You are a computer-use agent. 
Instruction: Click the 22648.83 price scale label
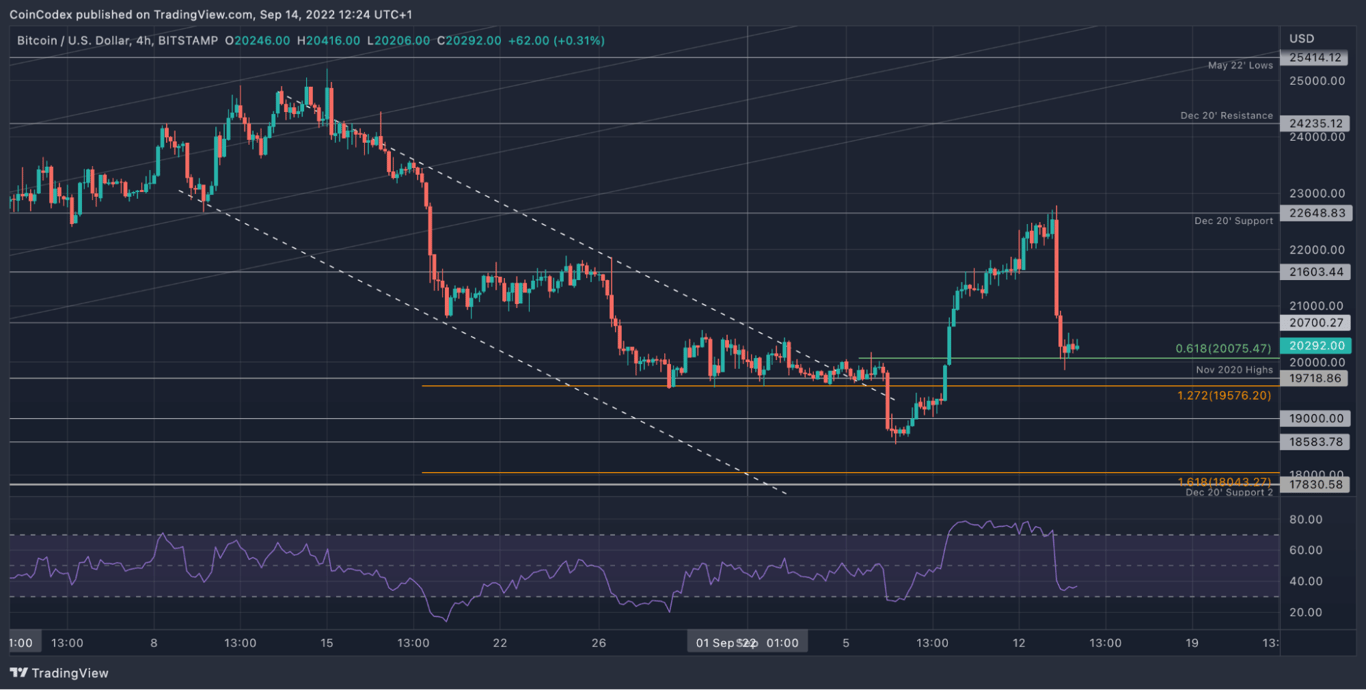[x=1315, y=213]
